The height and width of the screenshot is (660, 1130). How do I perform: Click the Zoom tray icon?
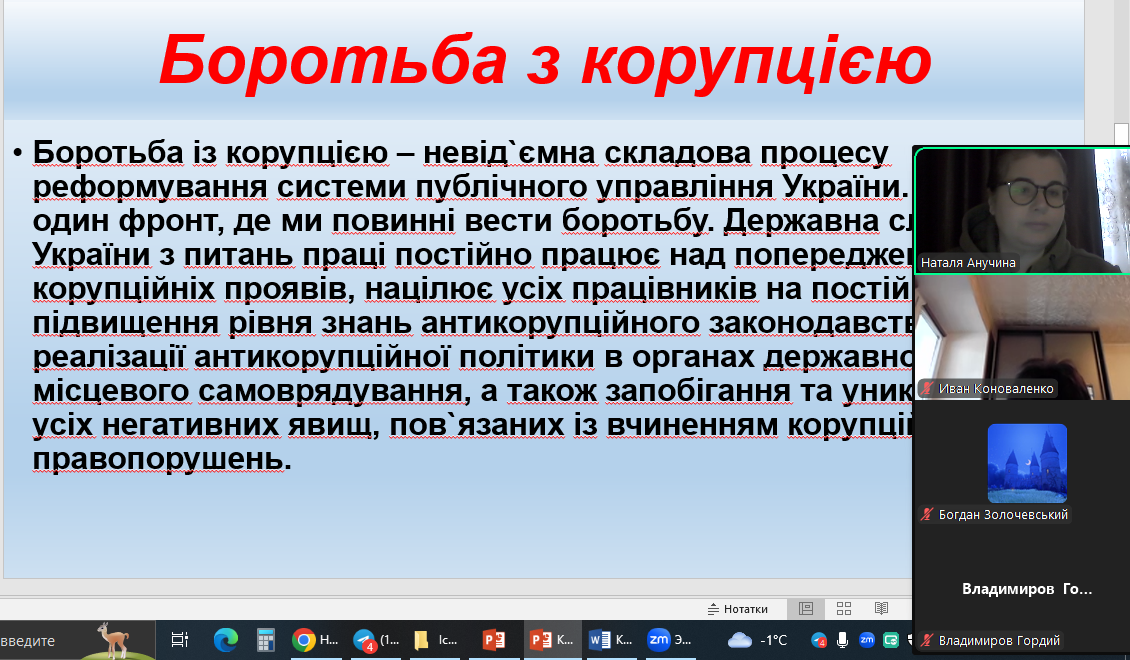(867, 639)
